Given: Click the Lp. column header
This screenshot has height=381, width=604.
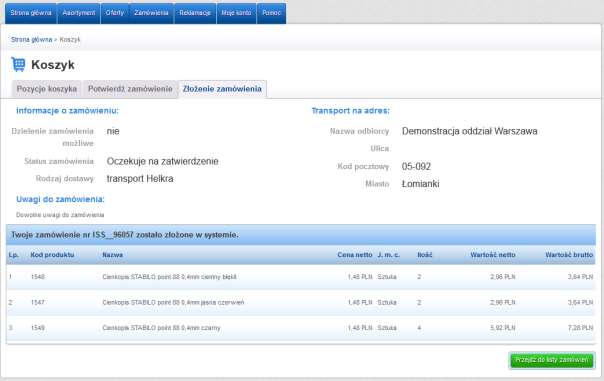Looking at the screenshot, I should pos(13,255).
